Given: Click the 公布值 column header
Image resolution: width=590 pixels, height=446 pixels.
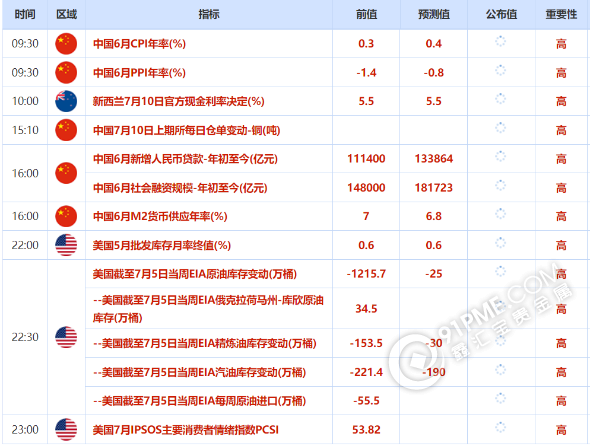Looking at the screenshot, I should click(x=501, y=14).
